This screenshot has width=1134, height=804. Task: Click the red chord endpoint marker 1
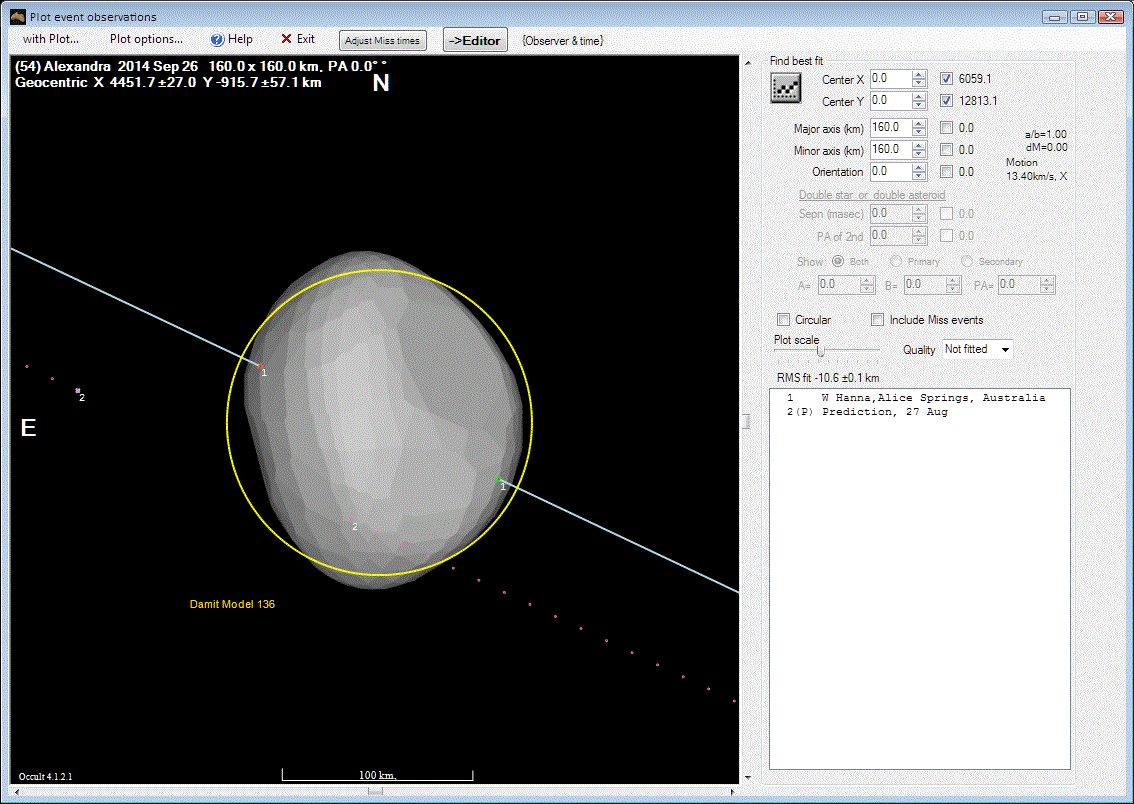coord(260,367)
